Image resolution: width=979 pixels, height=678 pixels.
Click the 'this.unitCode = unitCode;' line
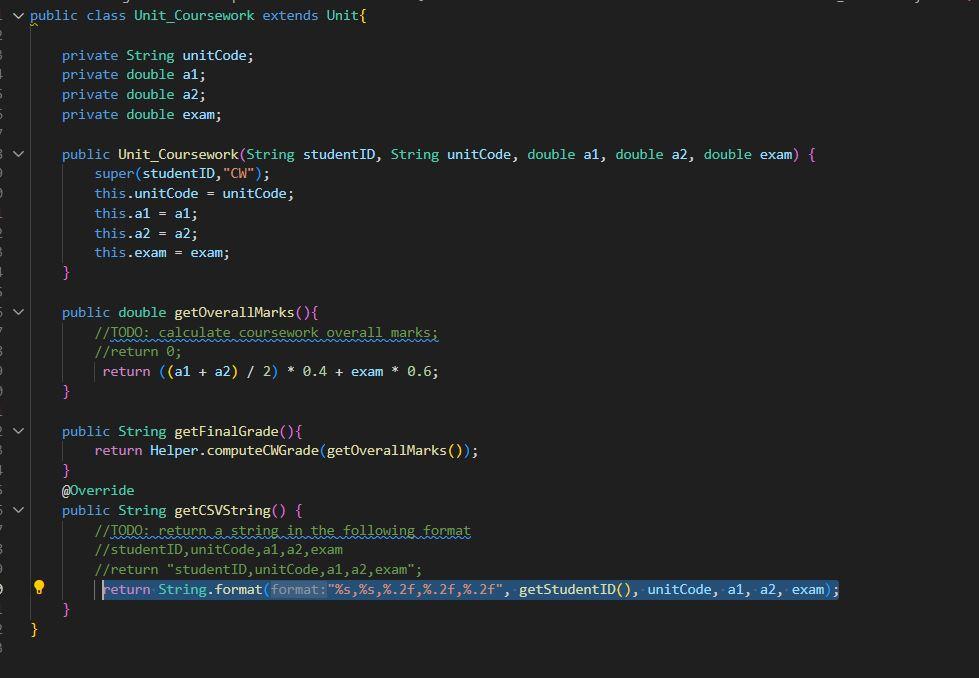pyautogui.click(x=194, y=194)
